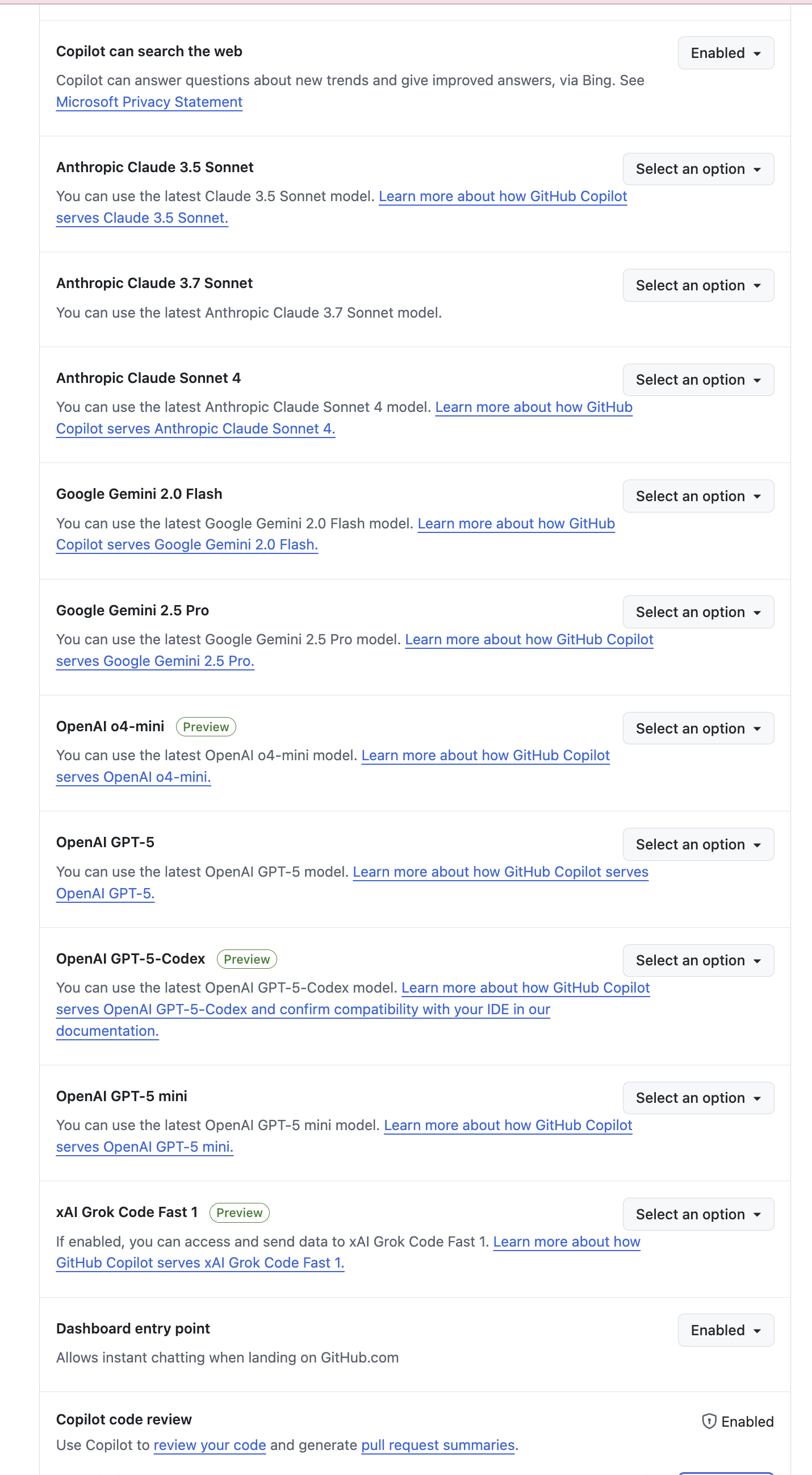This screenshot has height=1475, width=812.
Task: Click the Preview badge next to OpenAI o4-mini
Action: pyautogui.click(x=206, y=727)
